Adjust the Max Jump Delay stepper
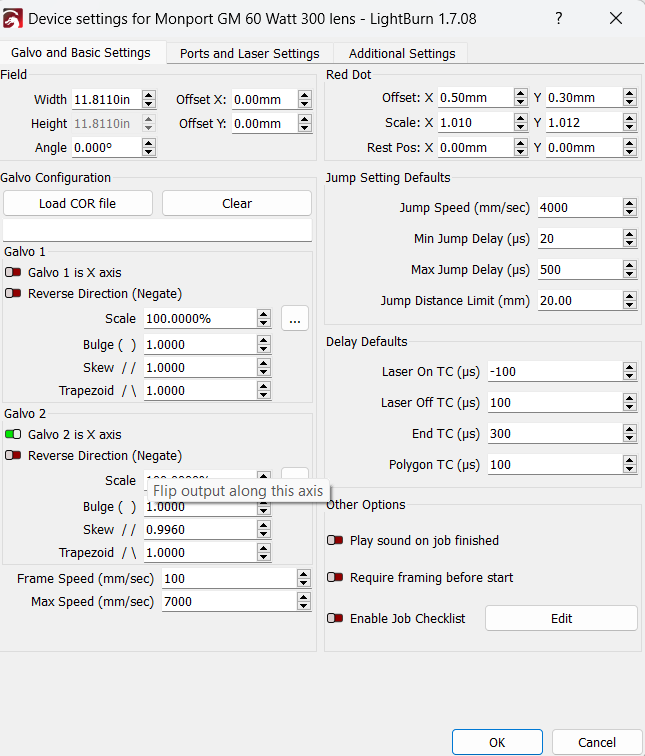This screenshot has height=756, width=645. tap(630, 270)
